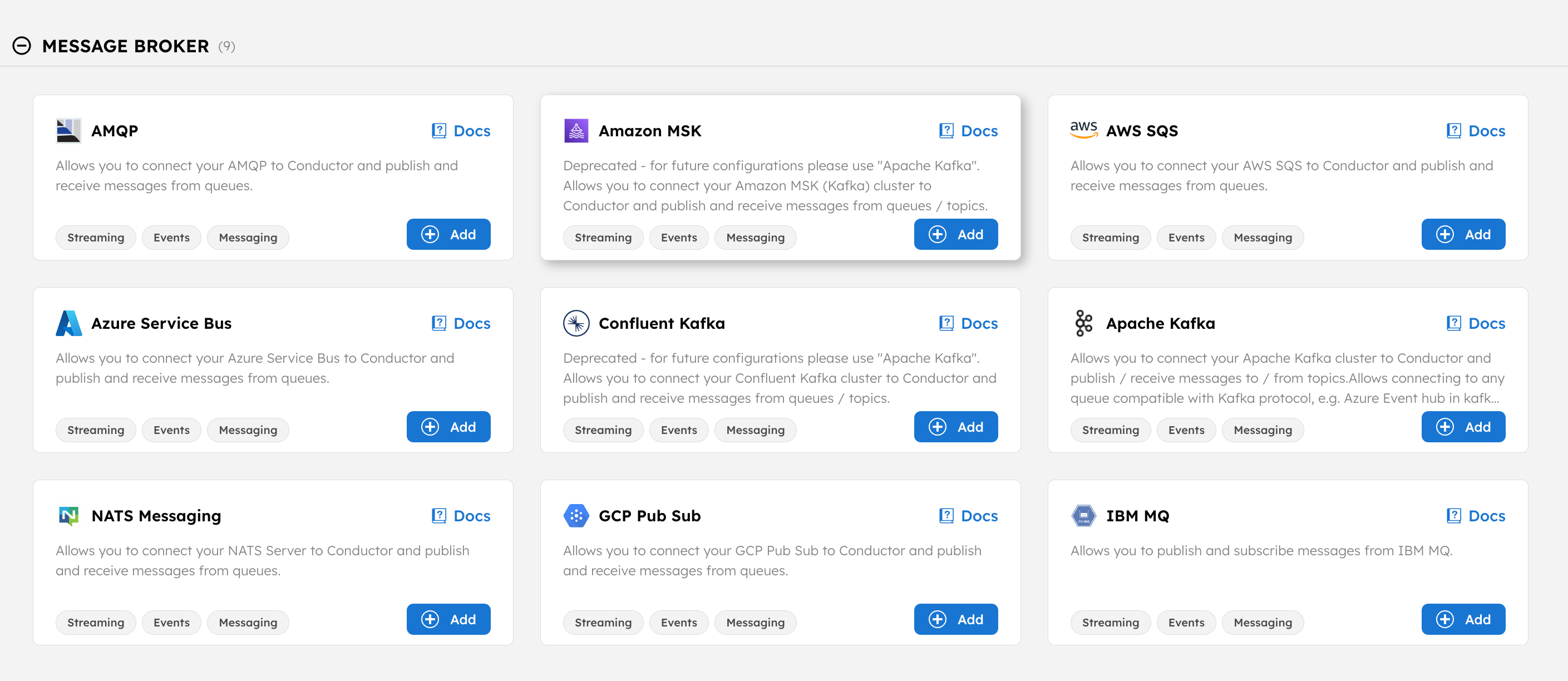The height and width of the screenshot is (681, 1568).
Task: Add the GCP Pub Sub integration
Action: point(955,619)
